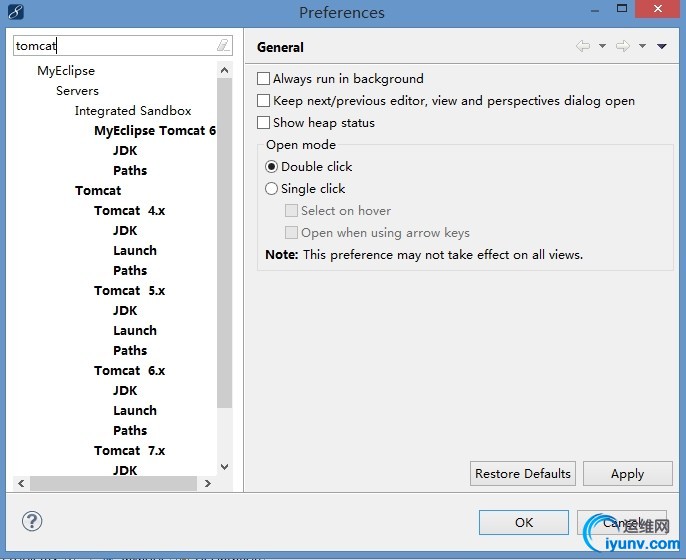Select Launch under Tomcat 6.x

[135, 411]
